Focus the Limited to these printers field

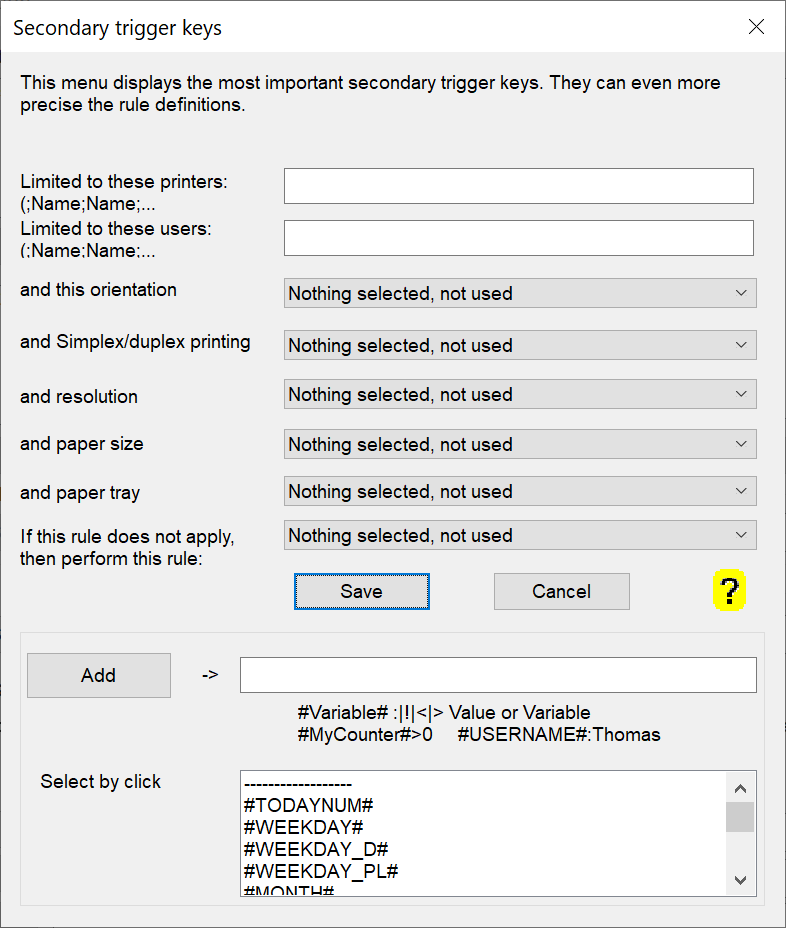[518, 186]
